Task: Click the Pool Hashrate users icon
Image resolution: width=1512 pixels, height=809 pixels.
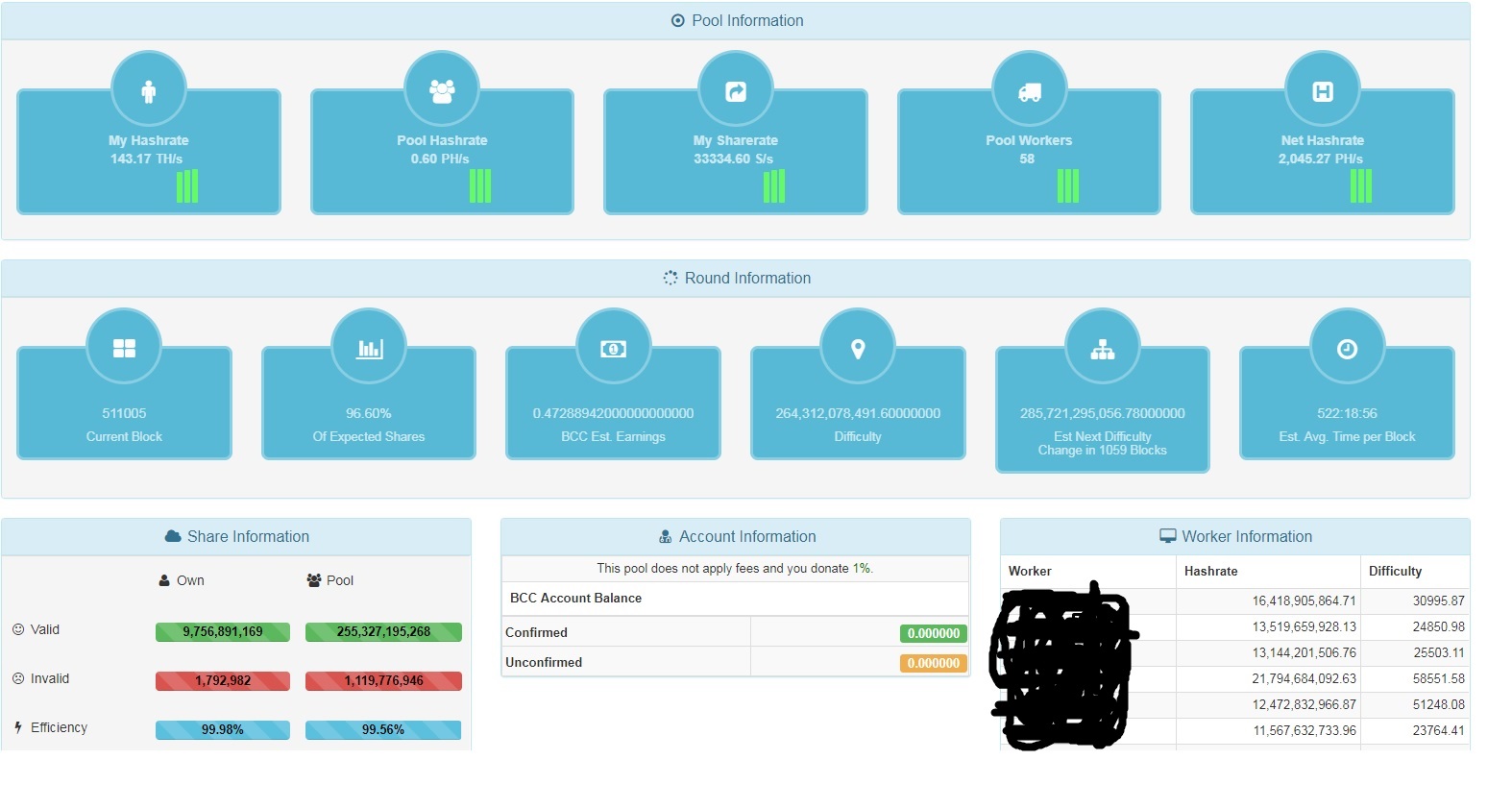Action: pos(442,91)
